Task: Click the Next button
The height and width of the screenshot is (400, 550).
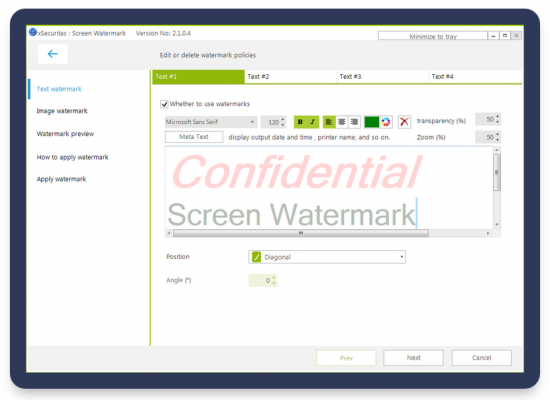Action: click(x=413, y=358)
